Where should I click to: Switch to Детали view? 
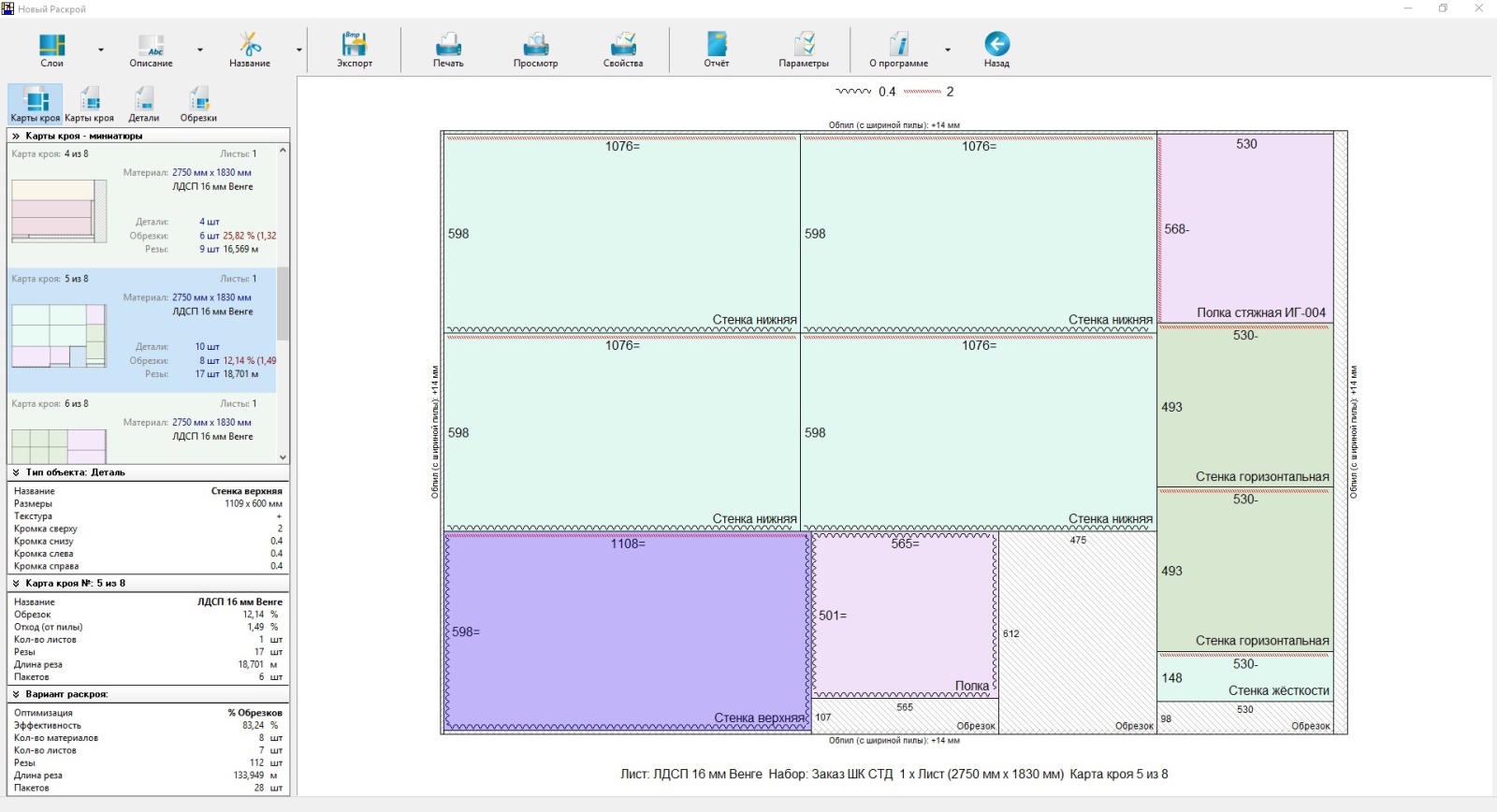144,104
